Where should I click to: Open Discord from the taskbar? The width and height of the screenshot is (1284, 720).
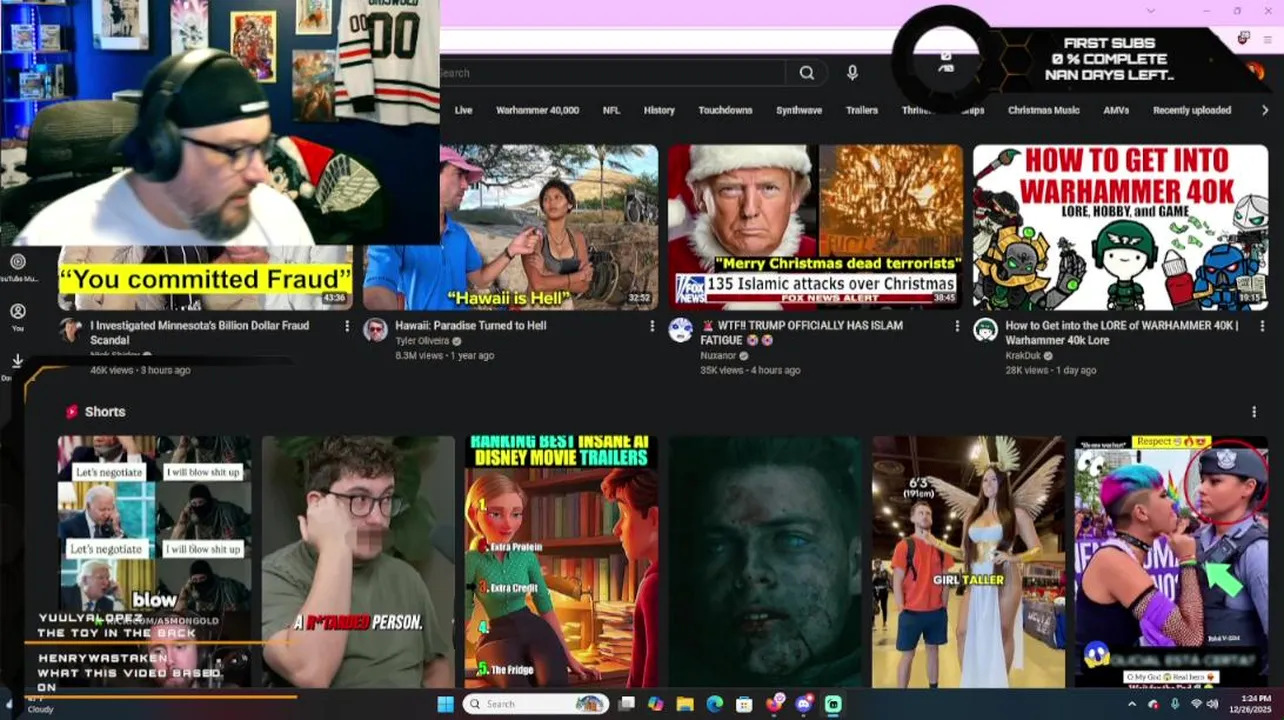click(804, 704)
